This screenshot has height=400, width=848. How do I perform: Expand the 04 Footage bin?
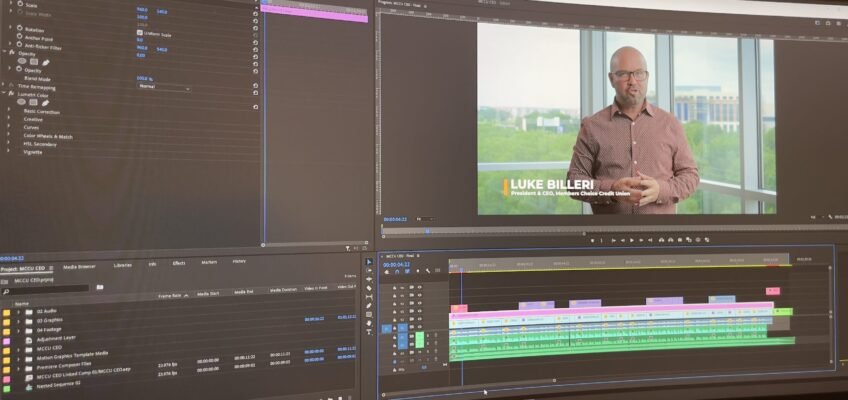[x=17, y=330]
